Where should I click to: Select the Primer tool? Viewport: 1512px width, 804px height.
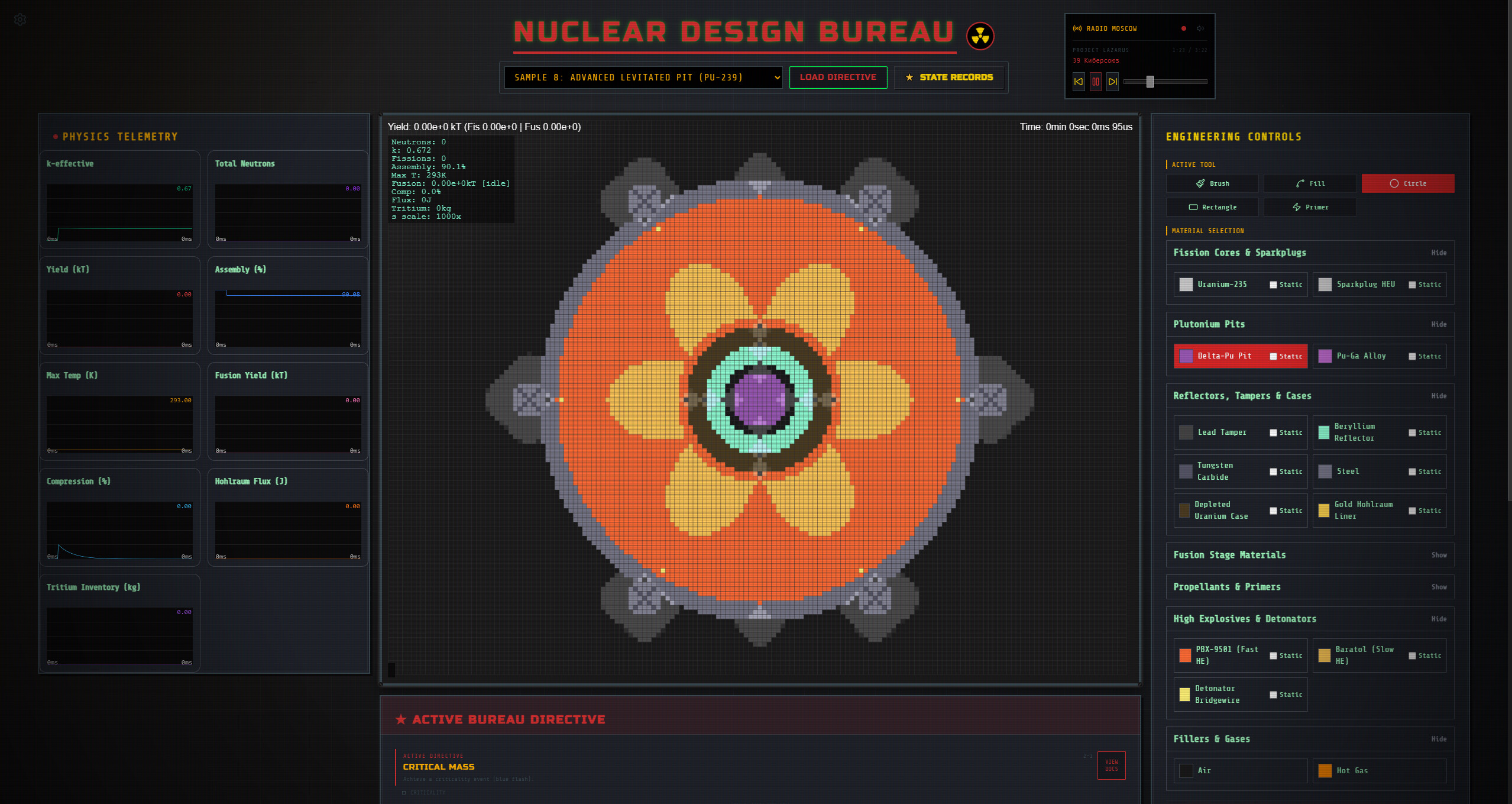pos(1310,206)
